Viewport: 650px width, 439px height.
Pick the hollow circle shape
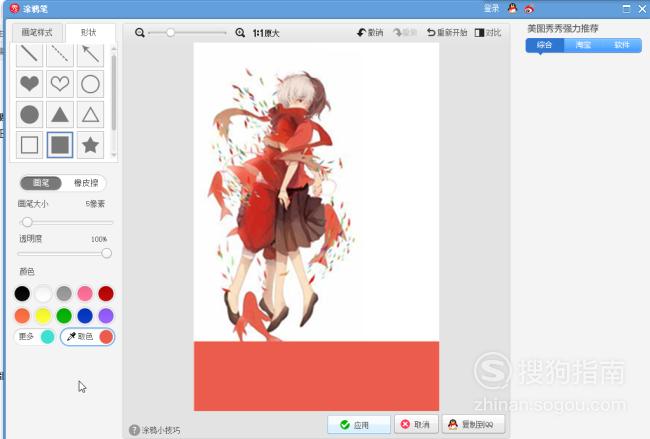(90, 84)
